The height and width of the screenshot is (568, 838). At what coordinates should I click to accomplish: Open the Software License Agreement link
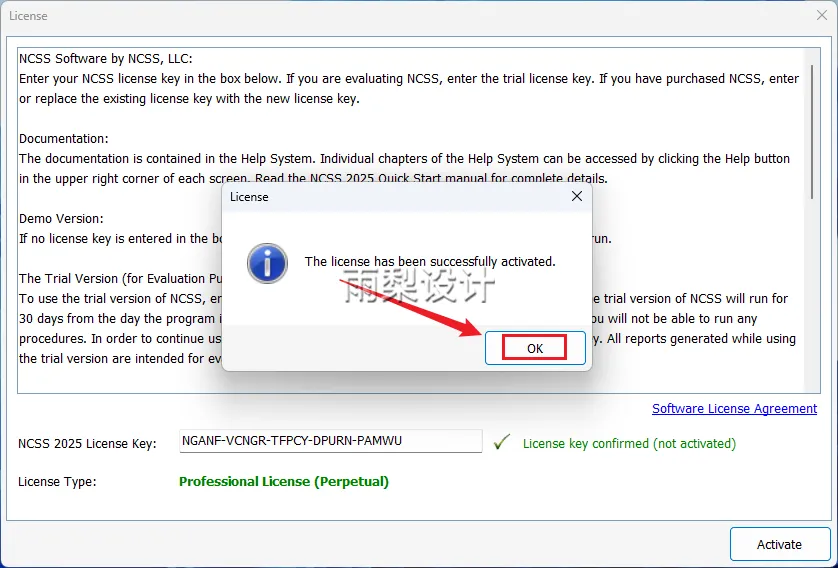pyautogui.click(x=734, y=409)
